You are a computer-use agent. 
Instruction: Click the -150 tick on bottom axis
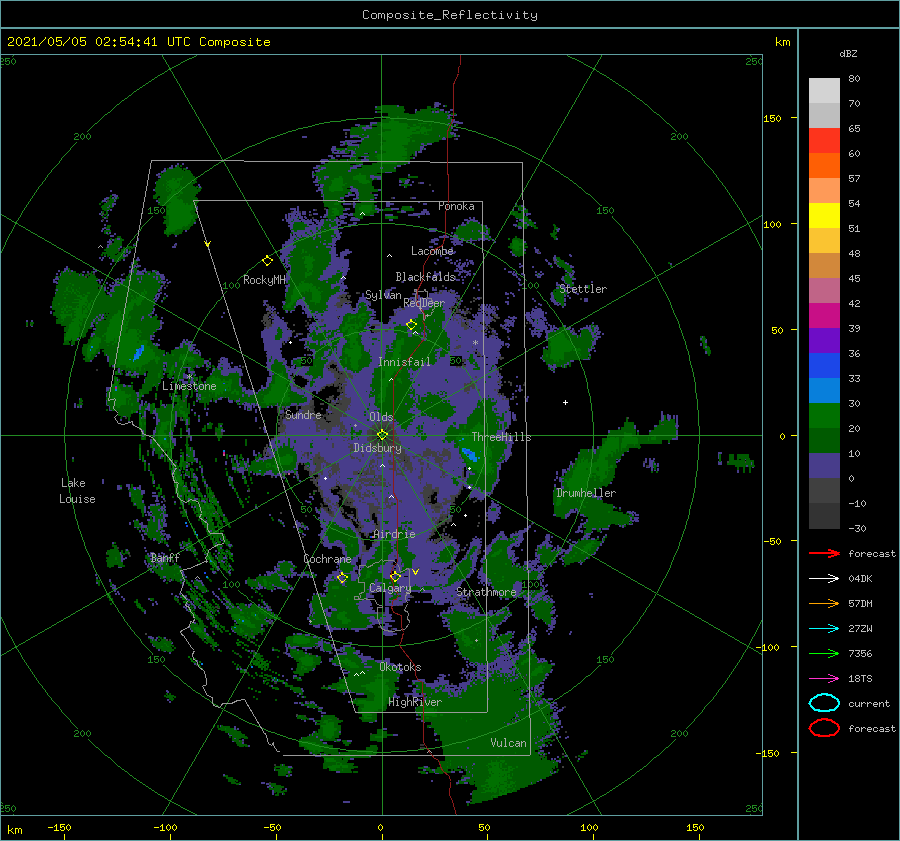pyautogui.click(x=59, y=827)
